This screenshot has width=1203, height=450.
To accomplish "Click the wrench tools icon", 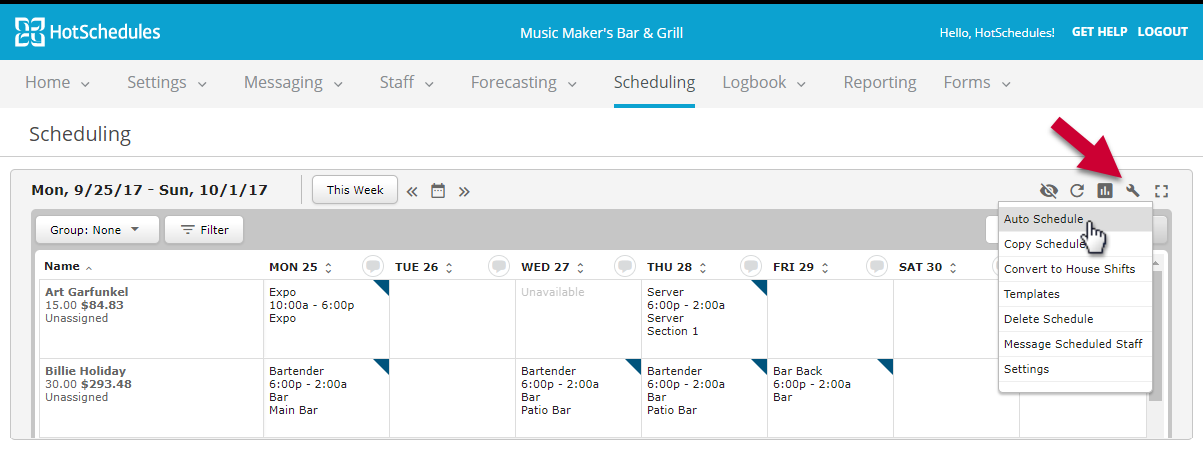I will click(x=1133, y=191).
